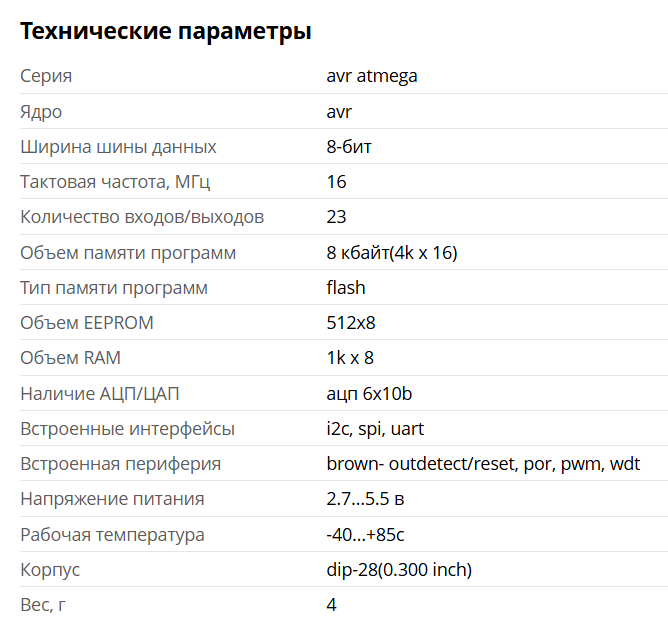
Task: Click the "Серия" row label
Action: coord(46,76)
